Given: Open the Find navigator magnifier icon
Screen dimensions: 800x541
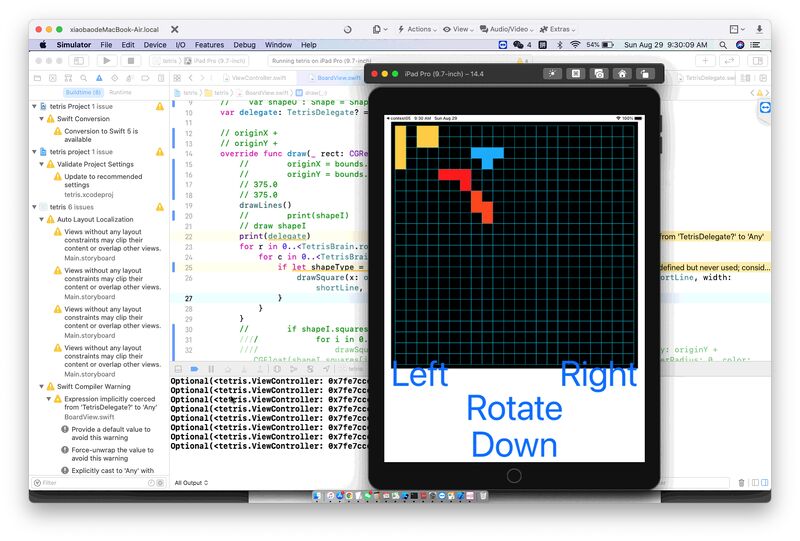Looking at the screenshot, I should pyautogui.click(x=83, y=78).
